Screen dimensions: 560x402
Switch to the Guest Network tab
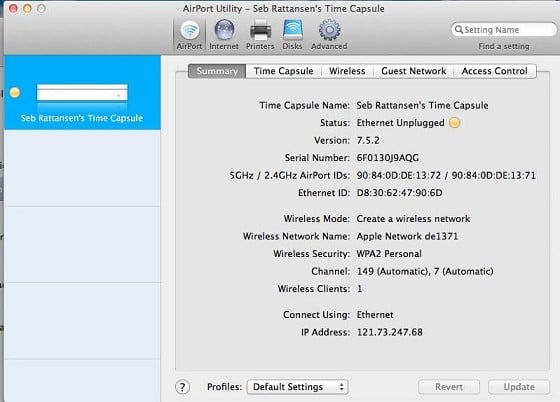click(414, 71)
